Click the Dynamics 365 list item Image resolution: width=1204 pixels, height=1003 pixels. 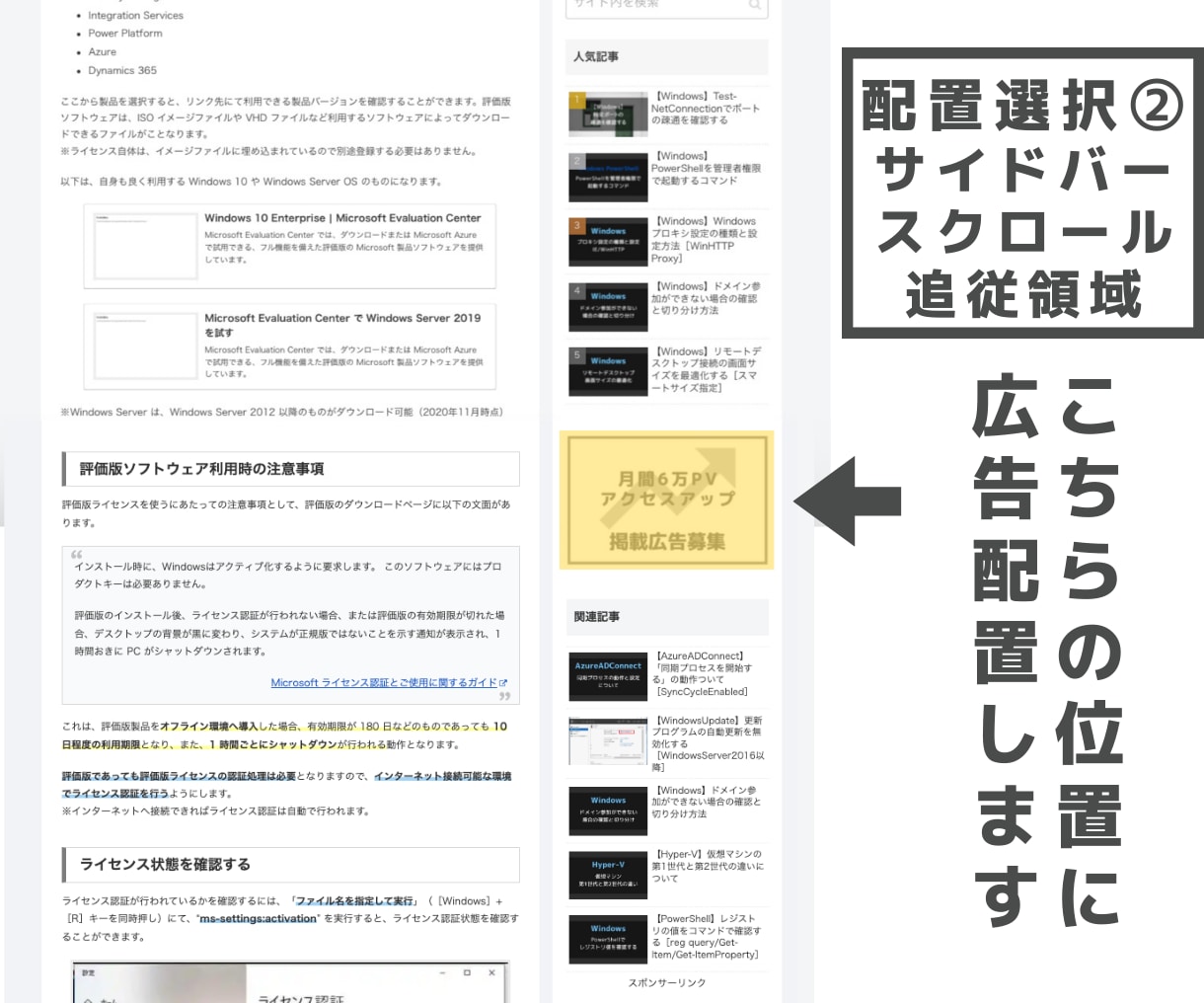pos(122,70)
